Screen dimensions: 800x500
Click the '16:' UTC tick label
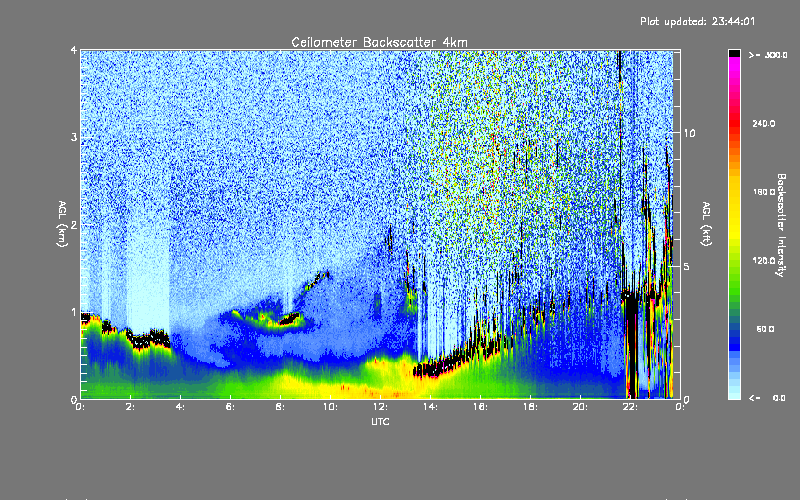(x=480, y=407)
